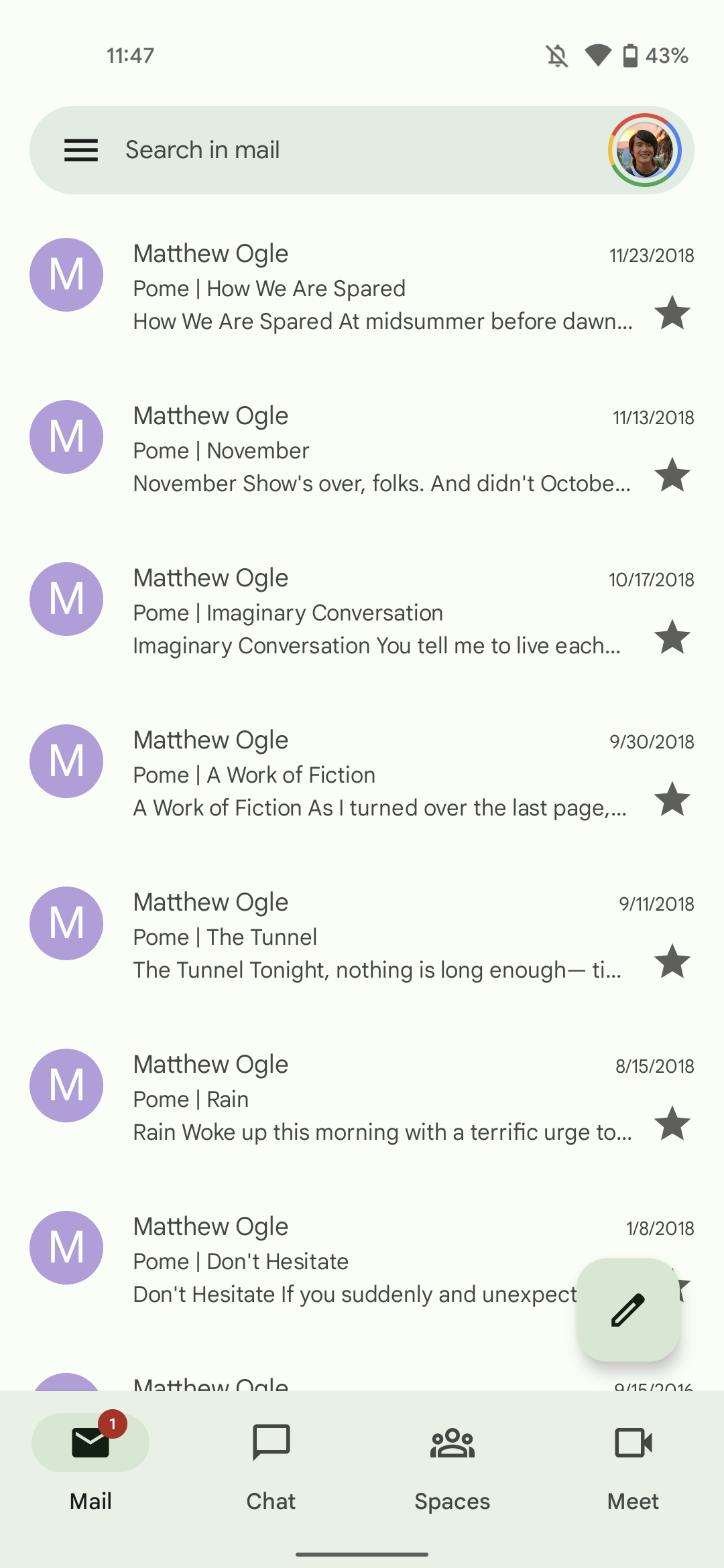Unstar the "How We Are Spared" email
The width and height of the screenshot is (724, 1568).
coord(672,313)
